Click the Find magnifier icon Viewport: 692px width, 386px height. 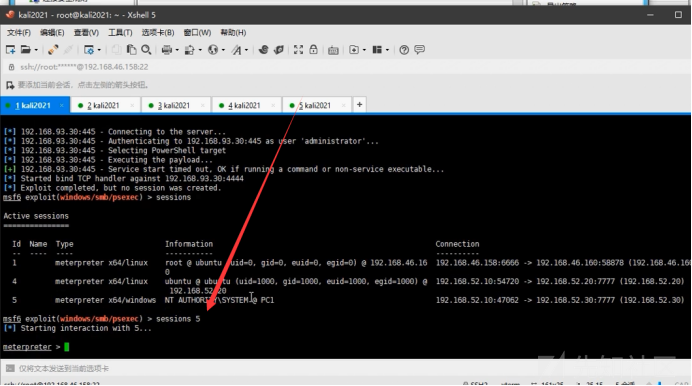[146, 50]
